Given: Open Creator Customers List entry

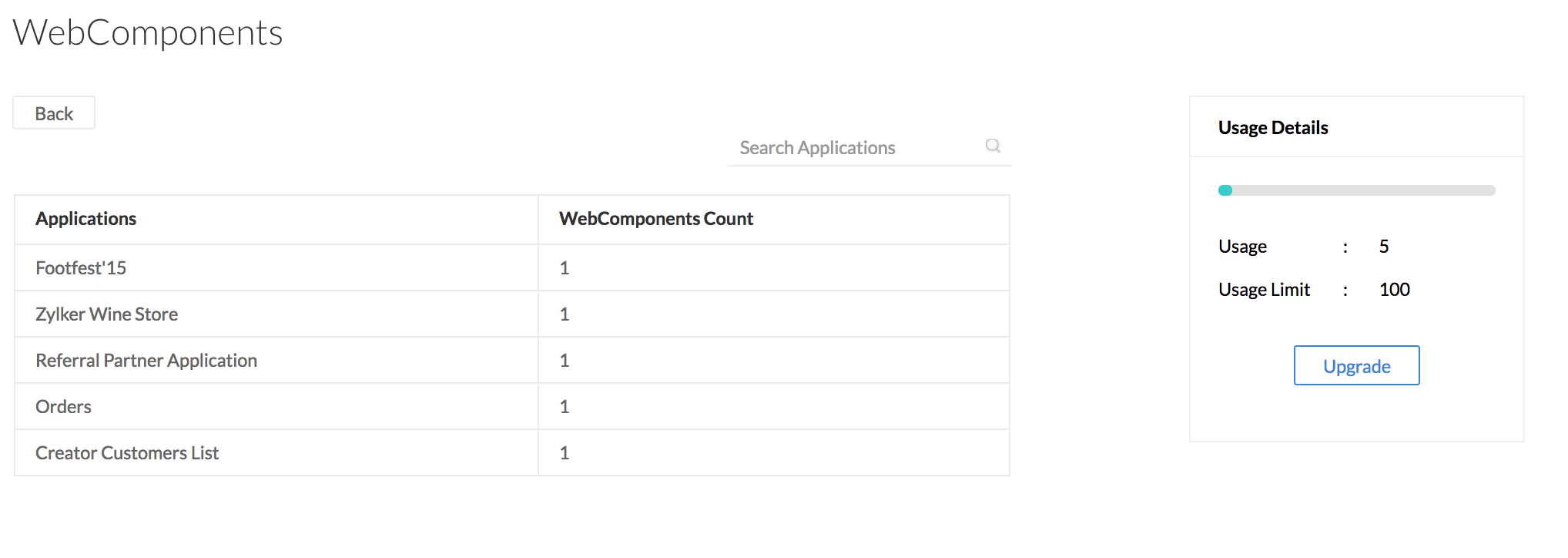Looking at the screenshot, I should pos(127,453).
